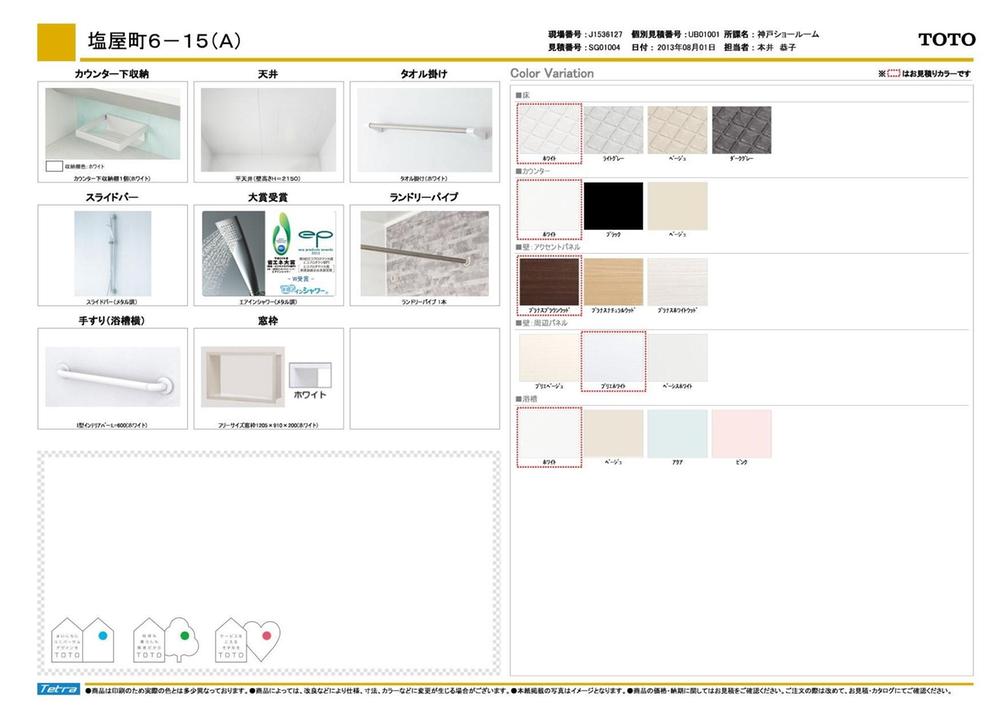Select the dark gray floor swatch
The width and height of the screenshot is (1000, 706).
click(x=741, y=130)
